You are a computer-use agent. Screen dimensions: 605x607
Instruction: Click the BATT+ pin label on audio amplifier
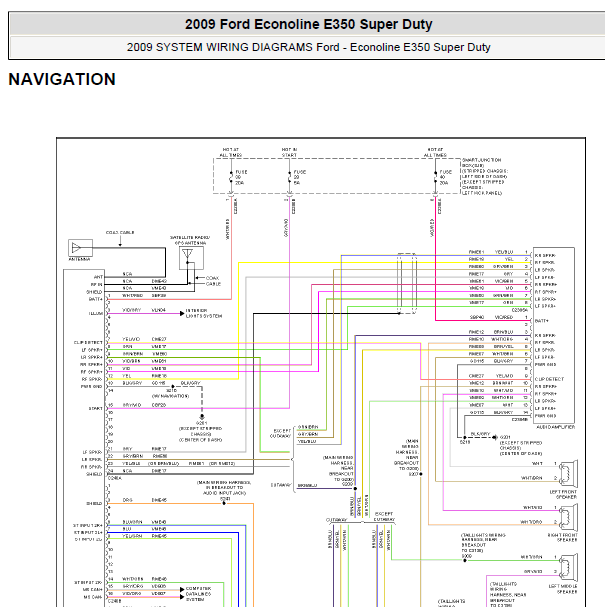[x=542, y=321]
